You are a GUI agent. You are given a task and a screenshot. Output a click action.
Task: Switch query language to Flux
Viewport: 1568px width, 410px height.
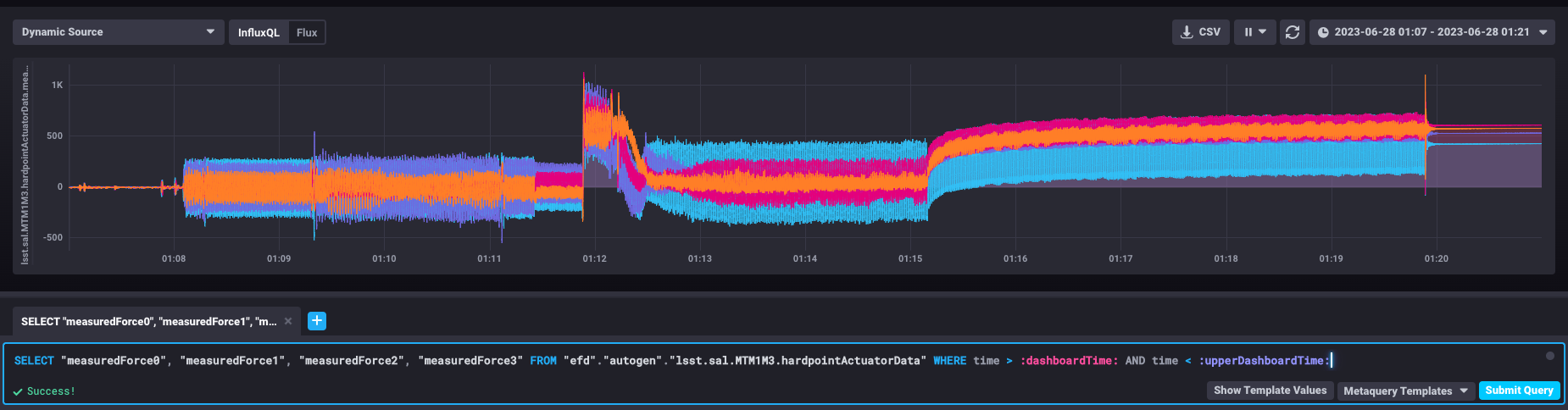coord(307,32)
